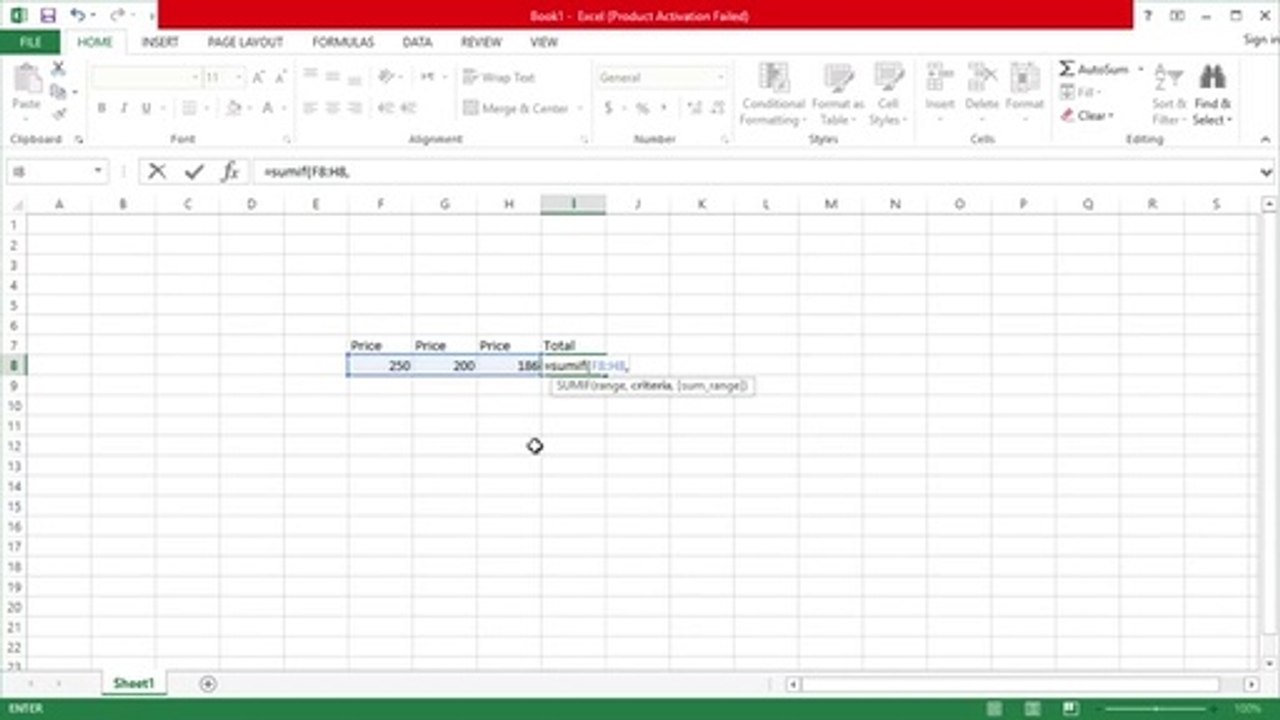Select row 8 header
The width and height of the screenshot is (1280, 720).
point(13,366)
